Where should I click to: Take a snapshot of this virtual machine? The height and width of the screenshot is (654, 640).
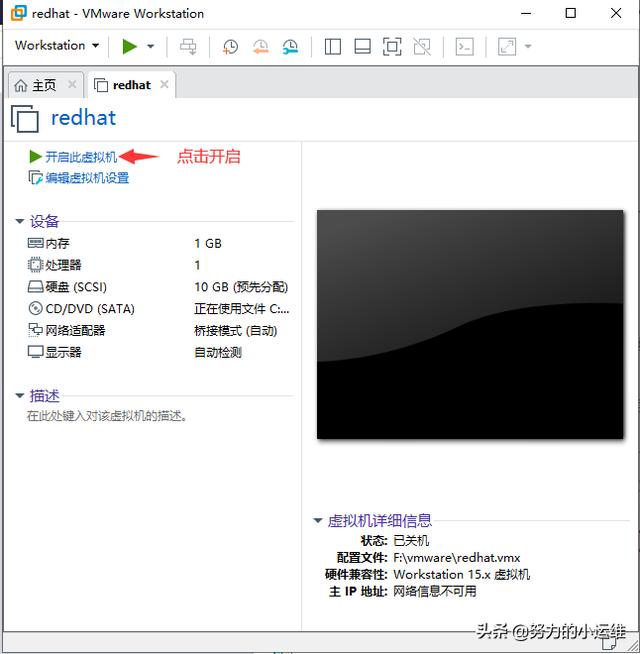tap(230, 46)
